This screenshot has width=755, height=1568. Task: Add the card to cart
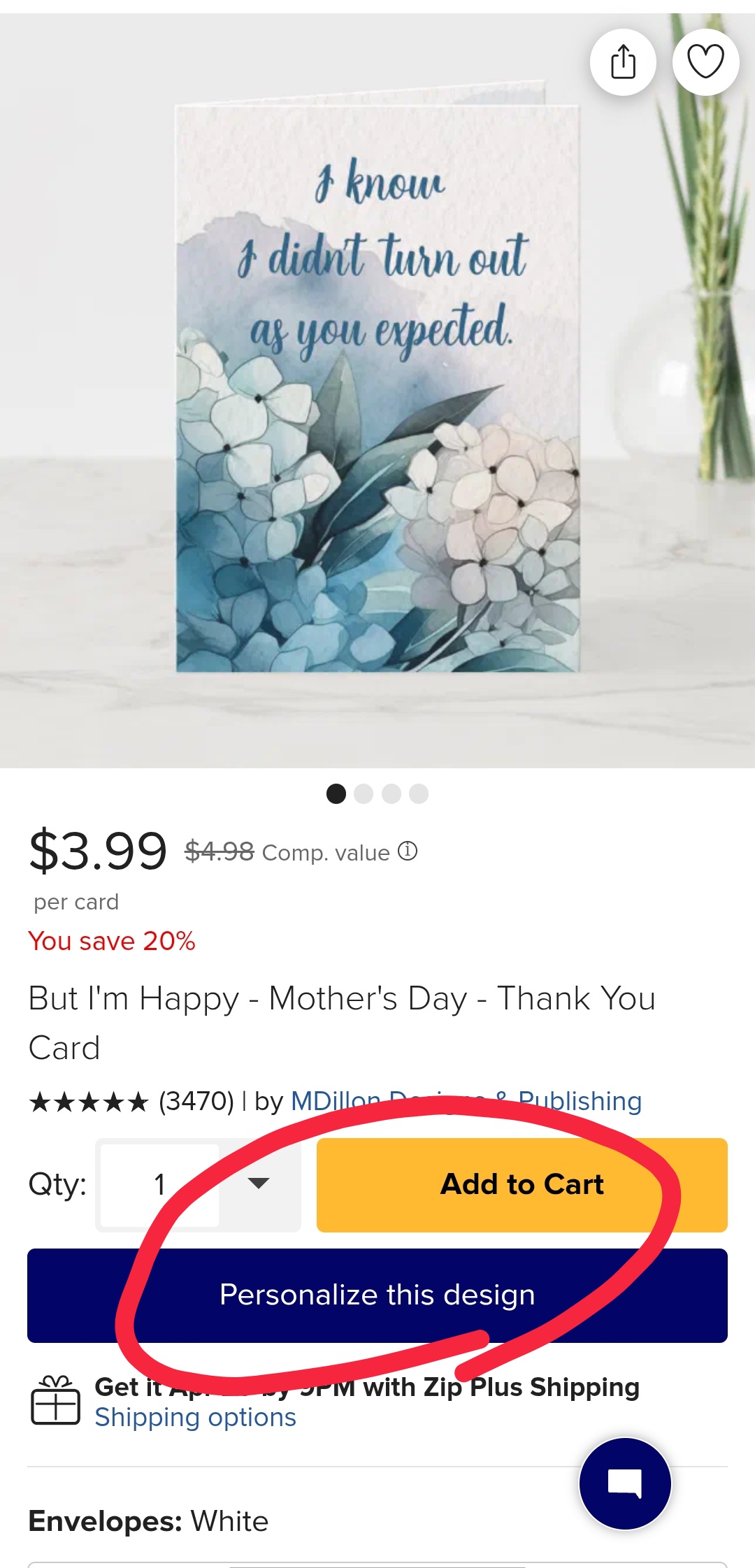(522, 1185)
